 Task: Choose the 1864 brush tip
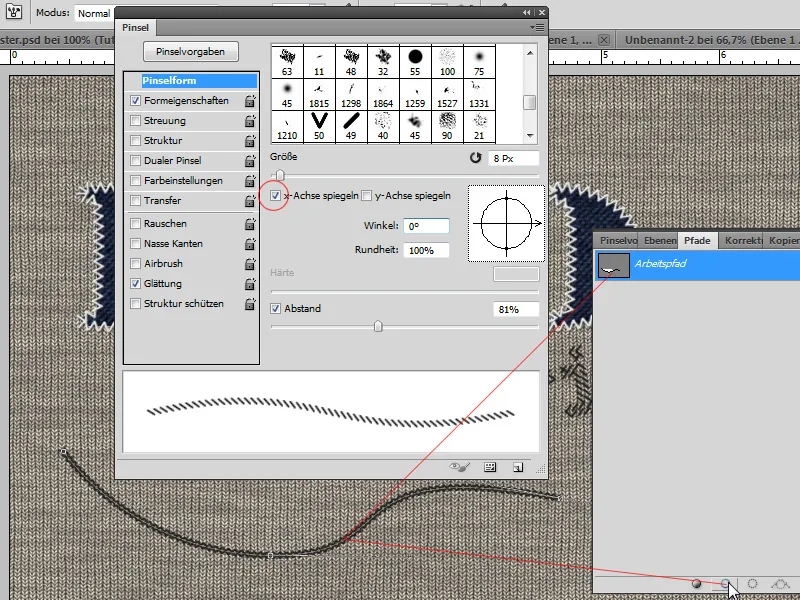[x=383, y=94]
